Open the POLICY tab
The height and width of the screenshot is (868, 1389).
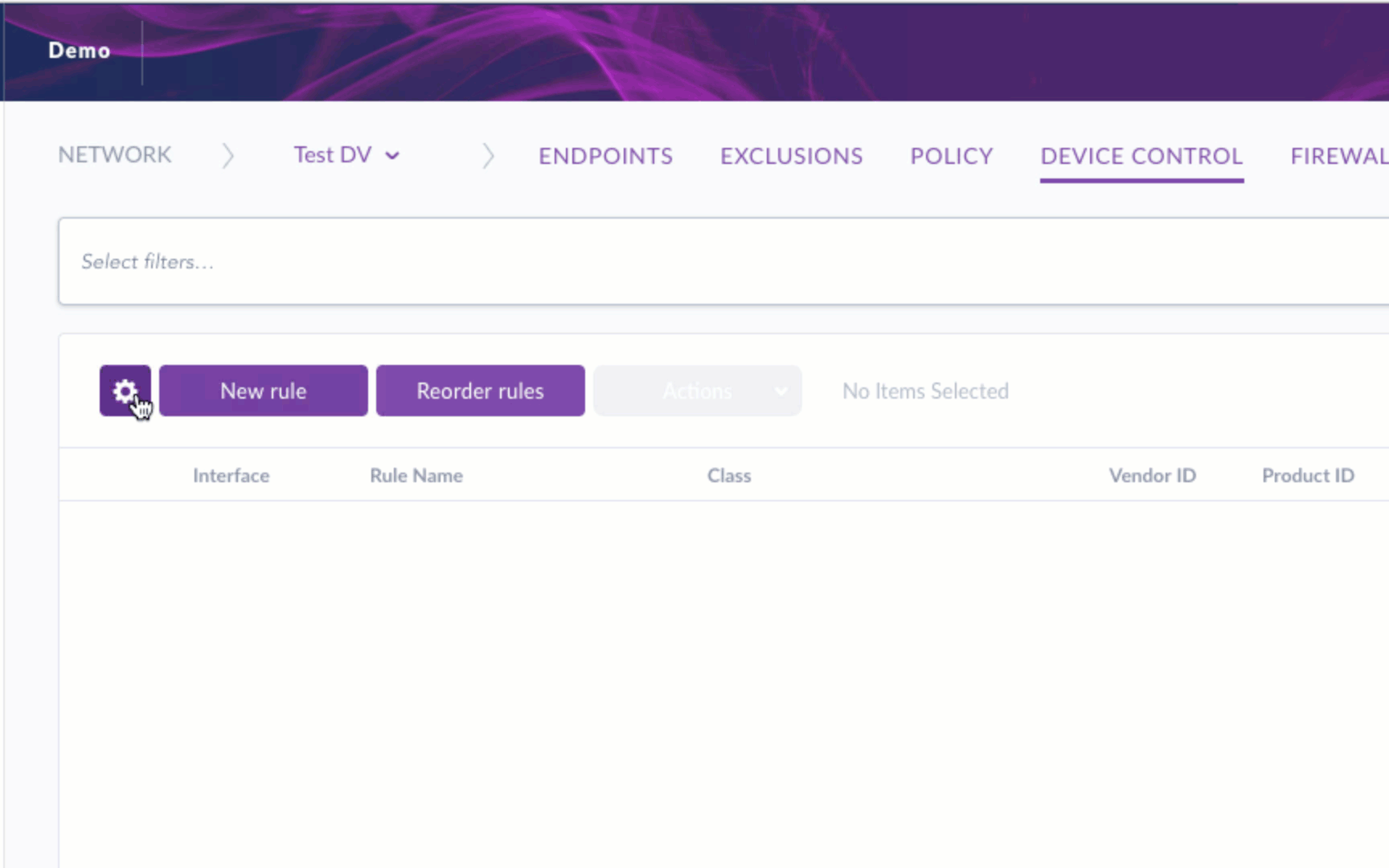[951, 156]
